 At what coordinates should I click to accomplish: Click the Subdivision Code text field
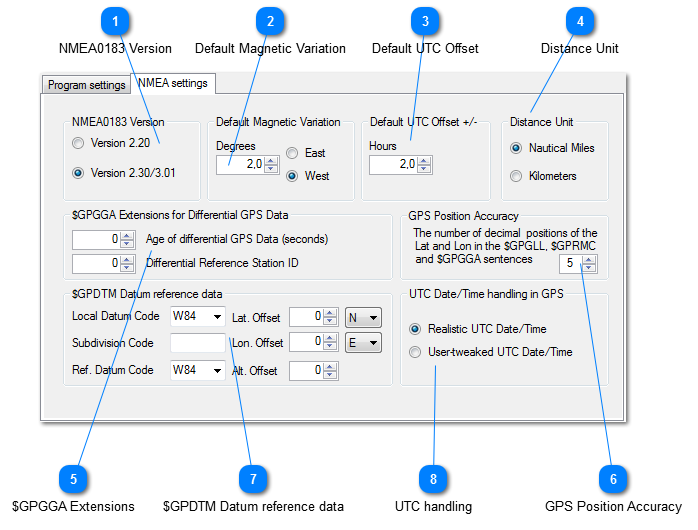click(x=198, y=343)
